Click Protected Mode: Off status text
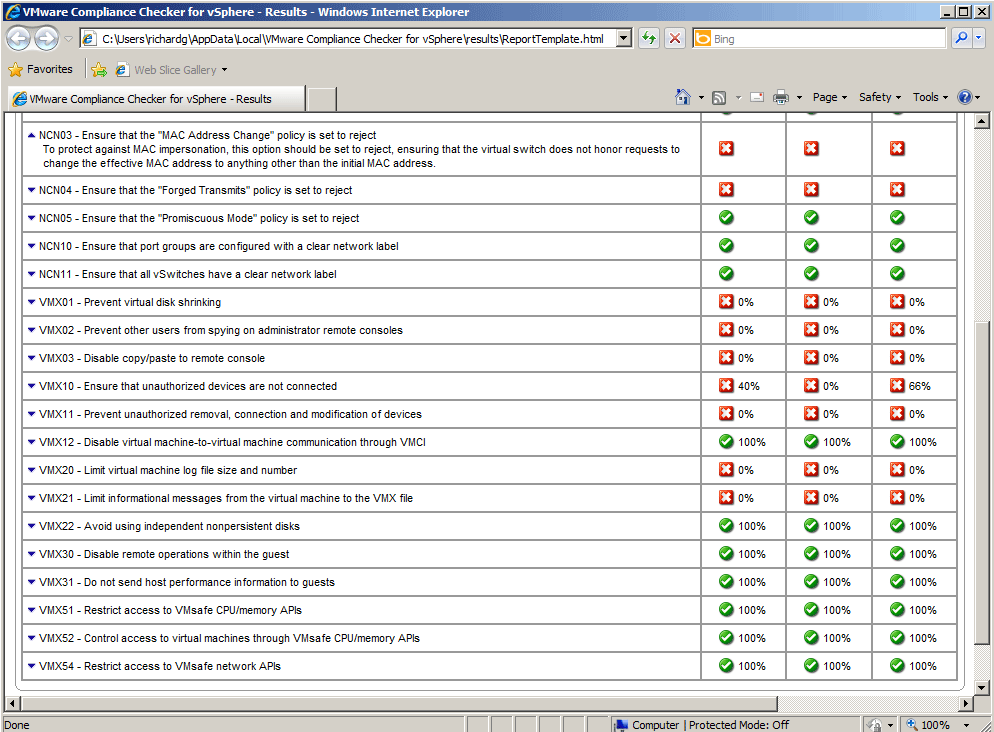The image size is (994, 732). coord(739,724)
